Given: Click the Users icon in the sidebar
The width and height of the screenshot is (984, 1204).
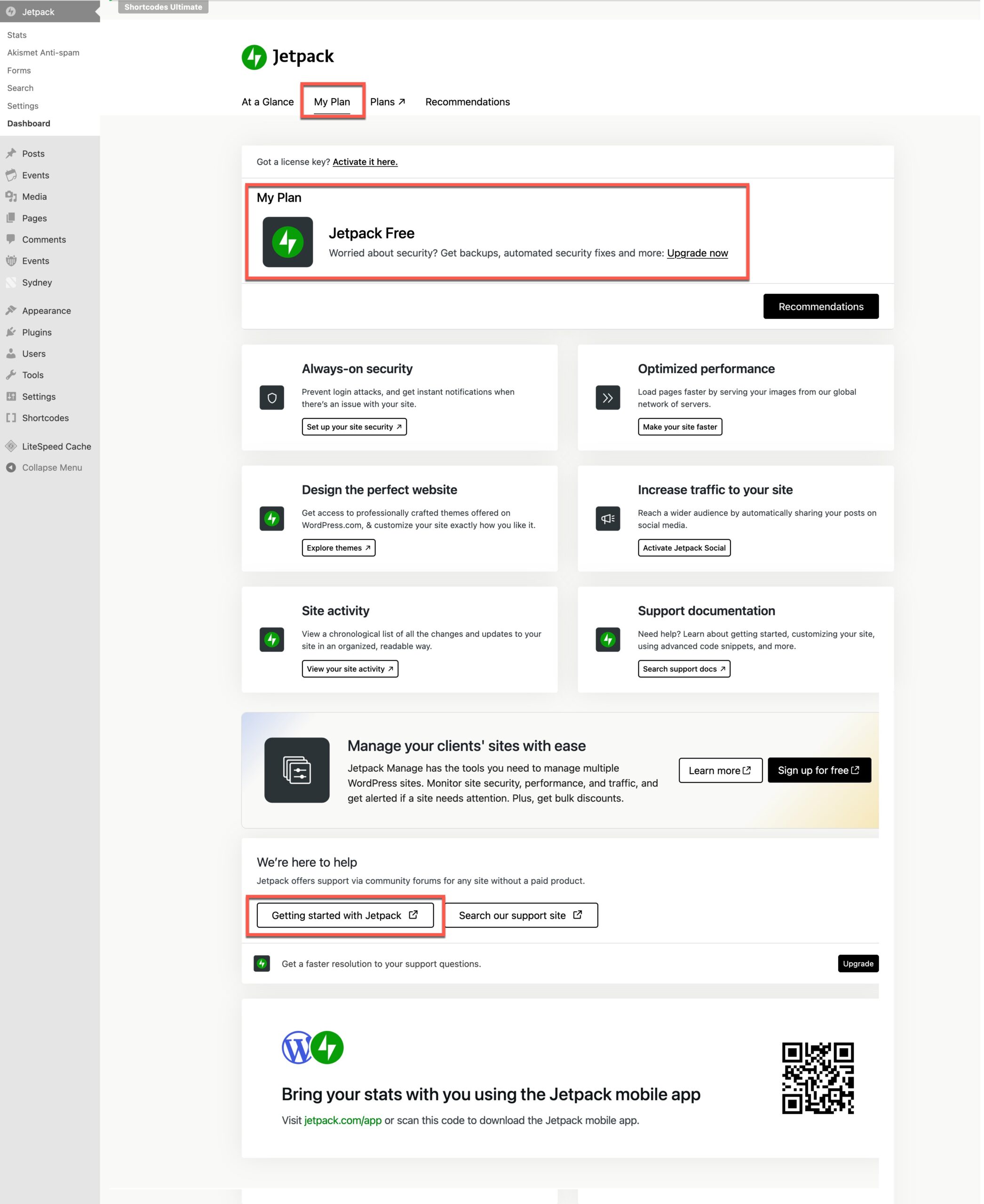Looking at the screenshot, I should 11,354.
